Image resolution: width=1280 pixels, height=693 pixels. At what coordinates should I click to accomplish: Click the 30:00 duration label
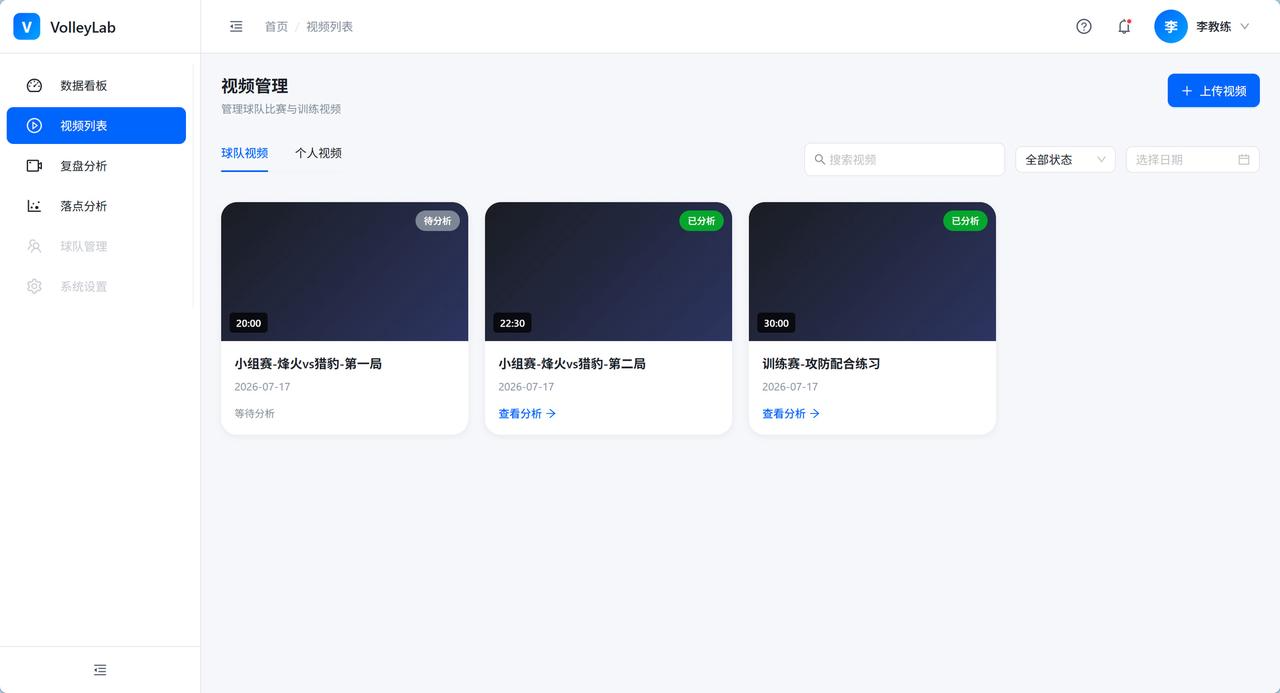point(776,323)
